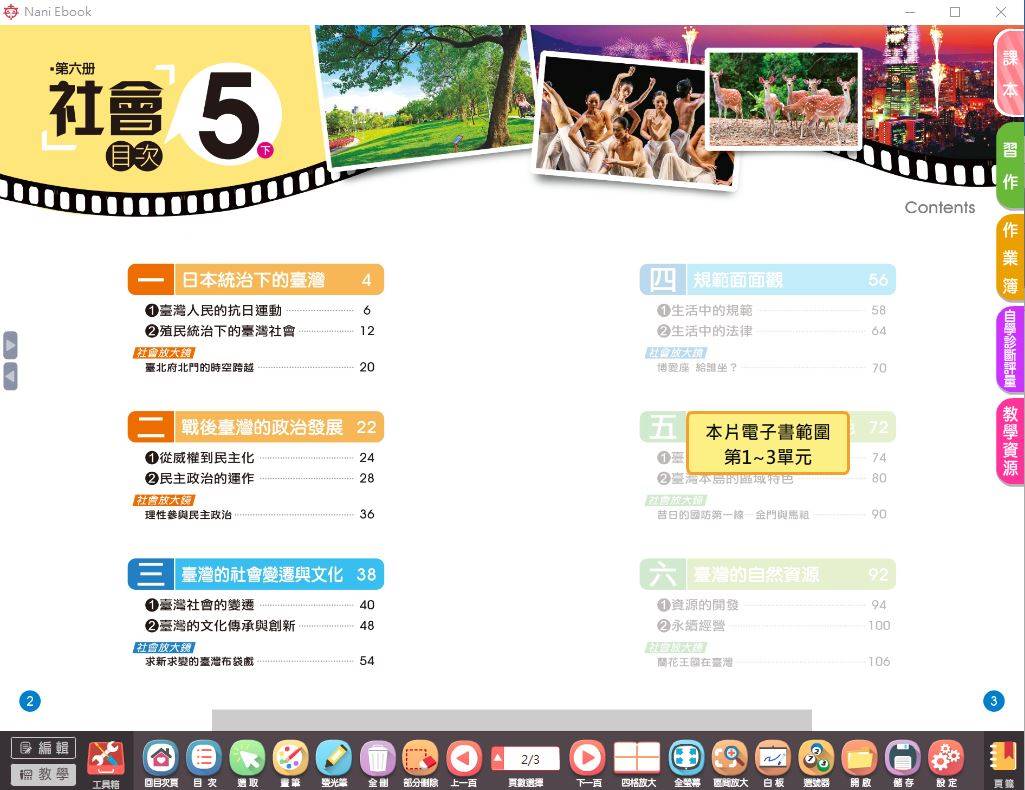
Task: Open unit 三 臺灣的社會變遷與文化
Action: [256, 574]
